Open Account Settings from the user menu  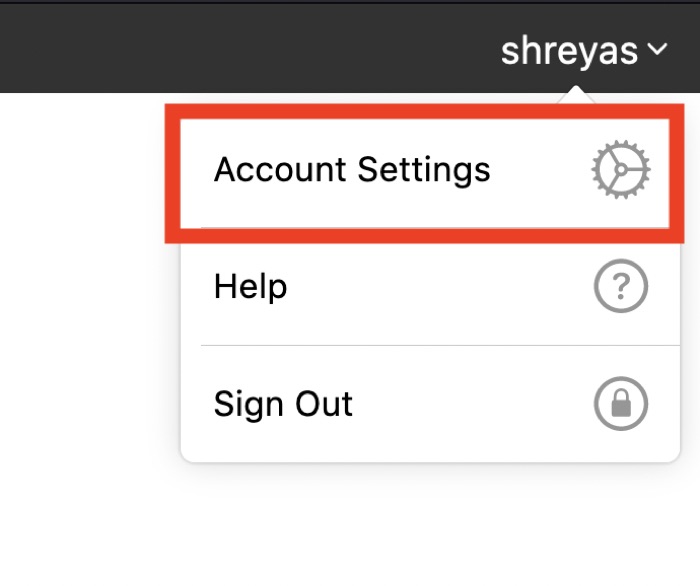352,170
